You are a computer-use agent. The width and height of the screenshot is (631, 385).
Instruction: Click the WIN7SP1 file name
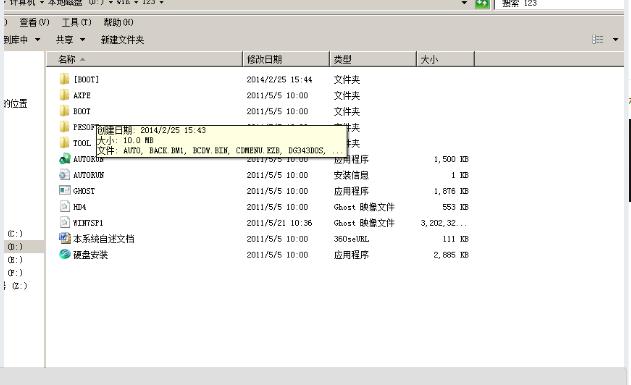point(88,223)
